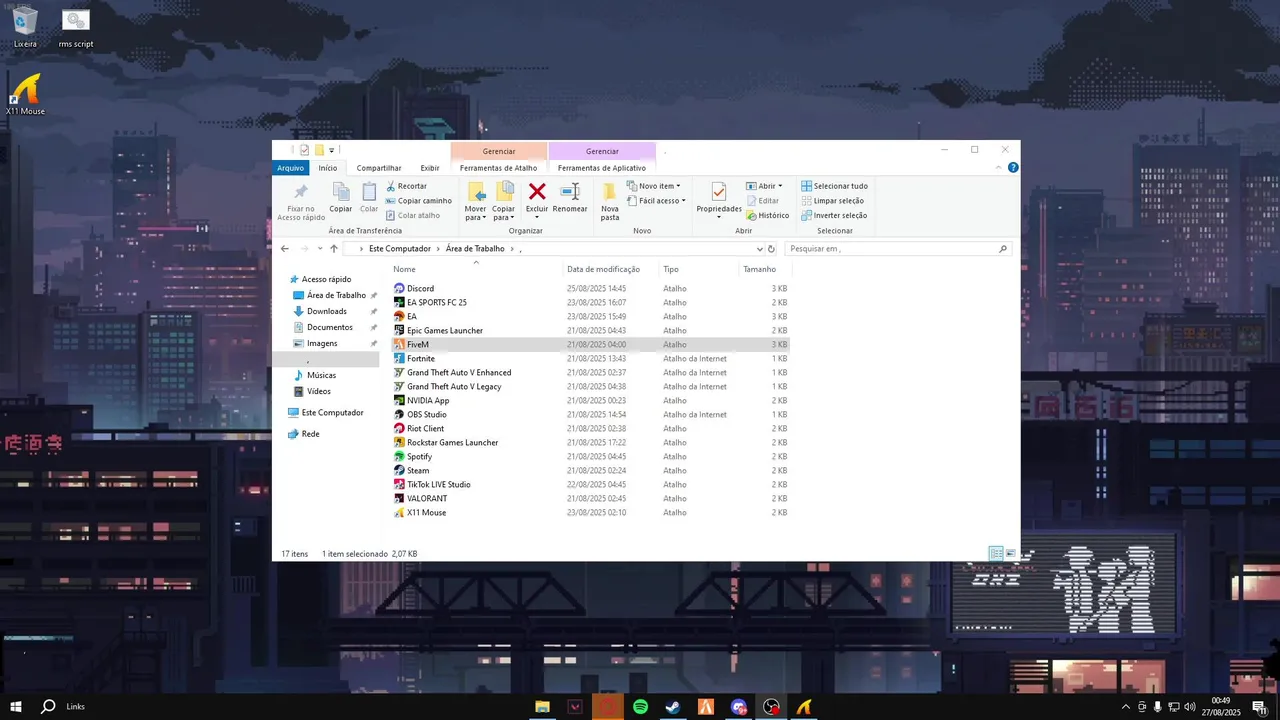Click the up-arrow to go to parent folder

click(x=334, y=249)
